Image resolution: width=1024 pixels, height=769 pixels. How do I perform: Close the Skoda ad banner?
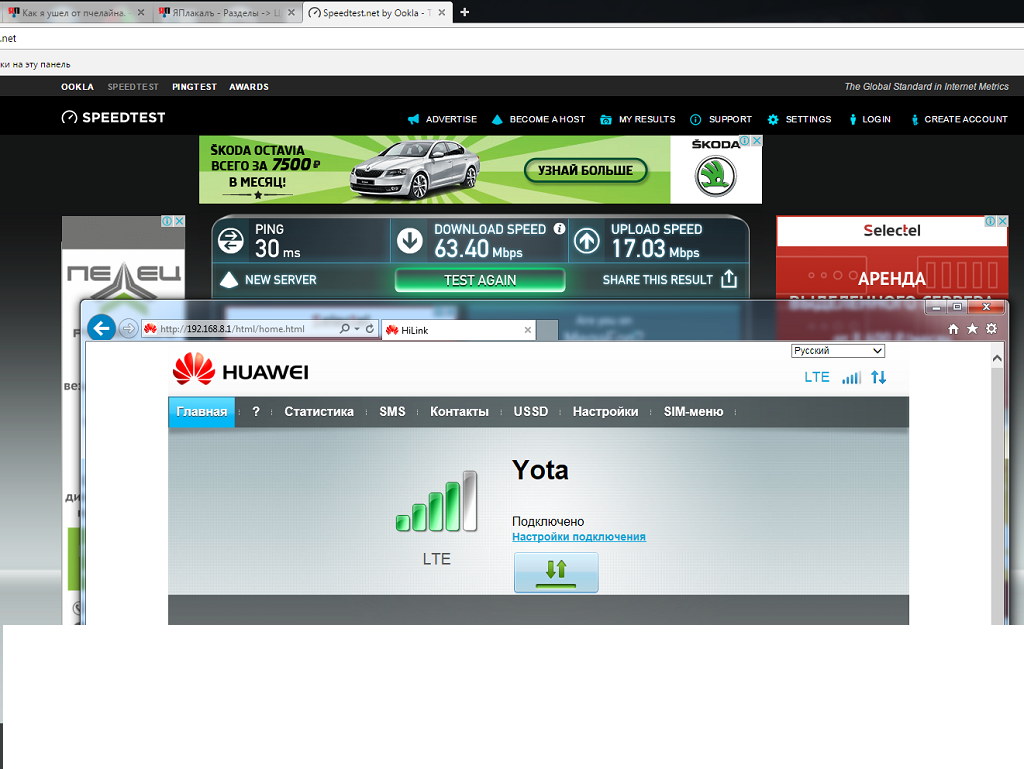click(x=756, y=140)
